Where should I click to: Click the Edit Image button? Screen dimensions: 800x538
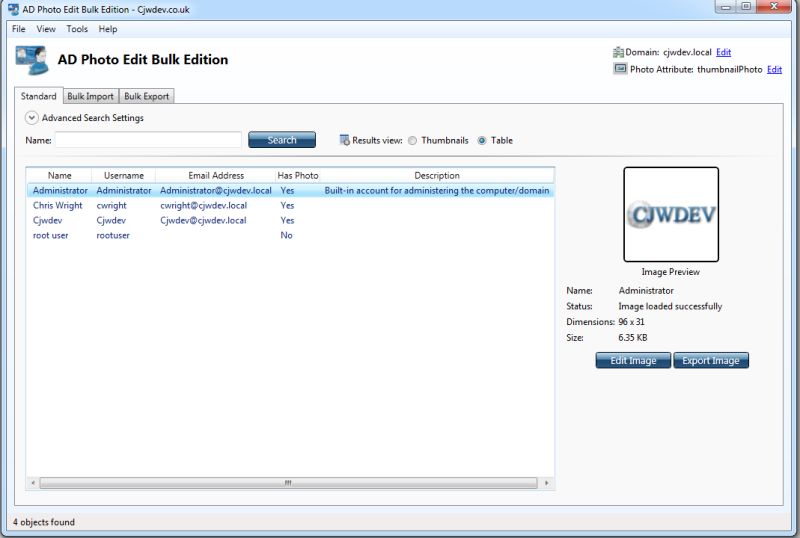[x=633, y=360]
